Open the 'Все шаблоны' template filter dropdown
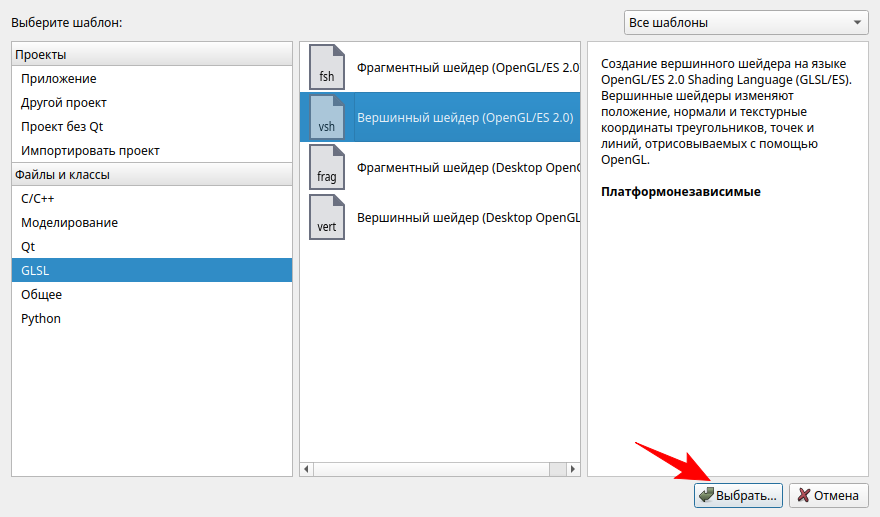The image size is (880, 517). click(746, 22)
